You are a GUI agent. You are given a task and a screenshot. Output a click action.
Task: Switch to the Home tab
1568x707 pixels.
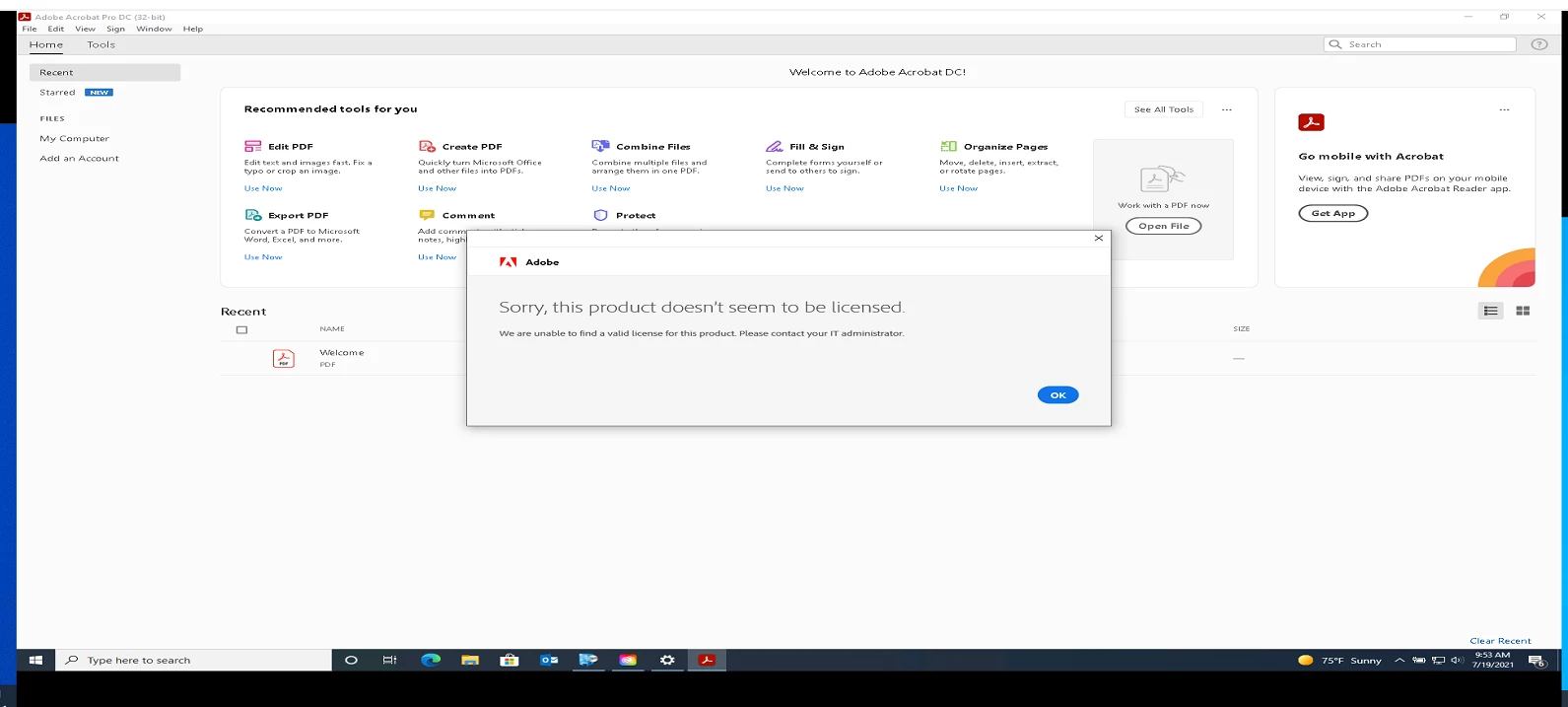[46, 44]
